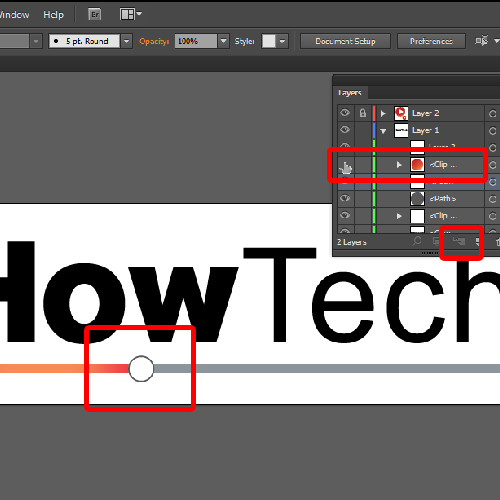This screenshot has width=500, height=500.
Task: Click the '2 Layers' status text
Action: pos(352,242)
